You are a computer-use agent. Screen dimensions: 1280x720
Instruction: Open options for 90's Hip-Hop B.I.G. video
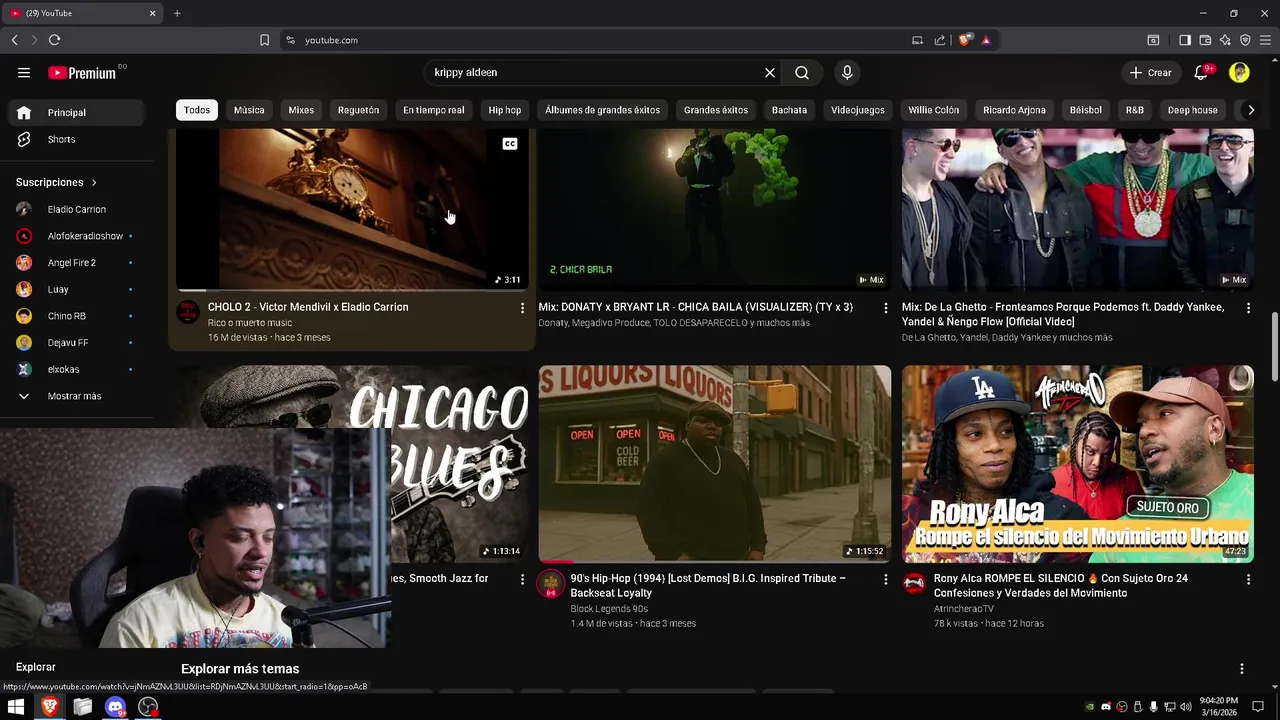[885, 579]
